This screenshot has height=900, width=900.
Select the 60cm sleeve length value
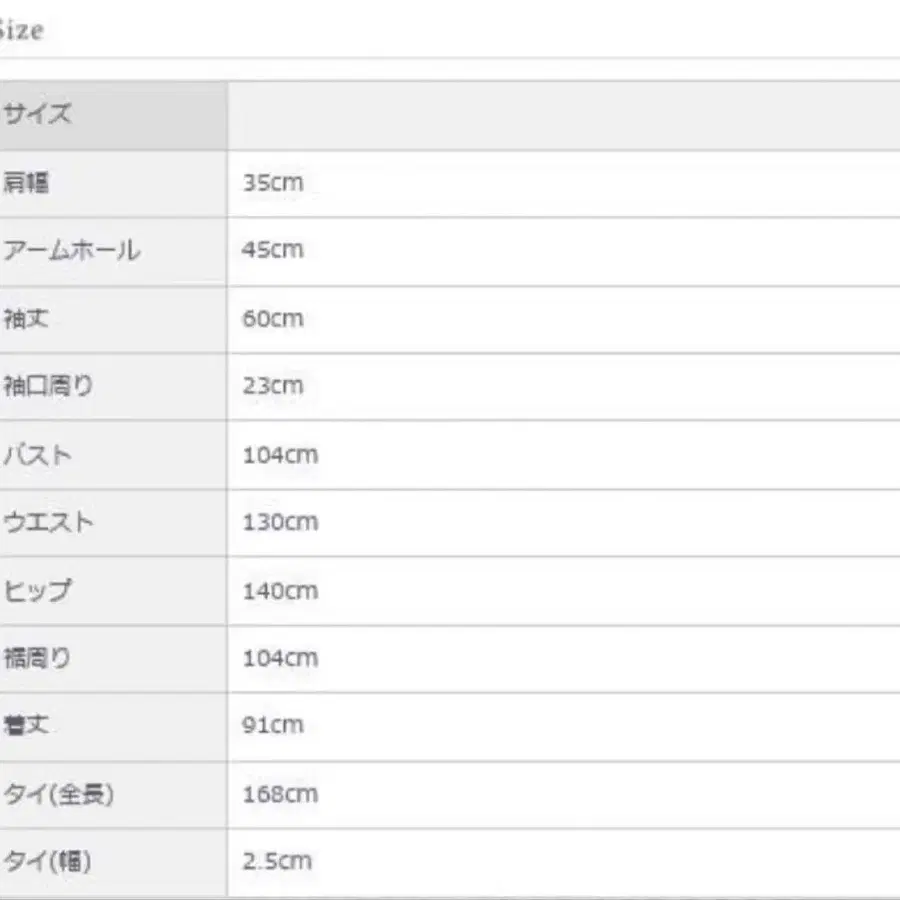272,319
